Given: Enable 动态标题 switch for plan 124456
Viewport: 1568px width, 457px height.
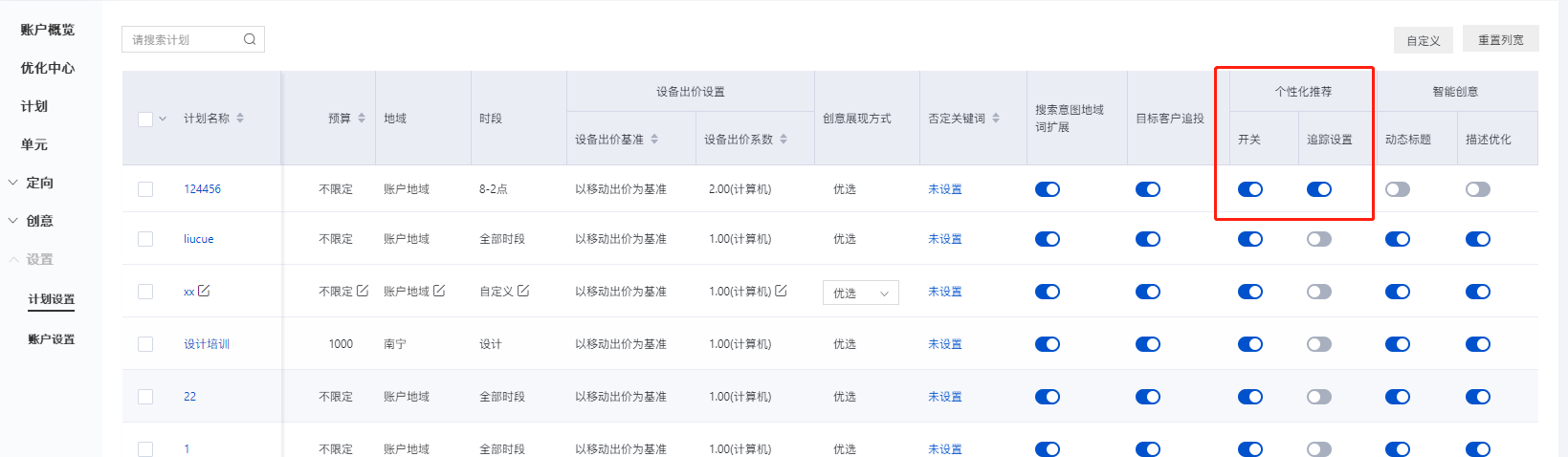Looking at the screenshot, I should click(1398, 189).
